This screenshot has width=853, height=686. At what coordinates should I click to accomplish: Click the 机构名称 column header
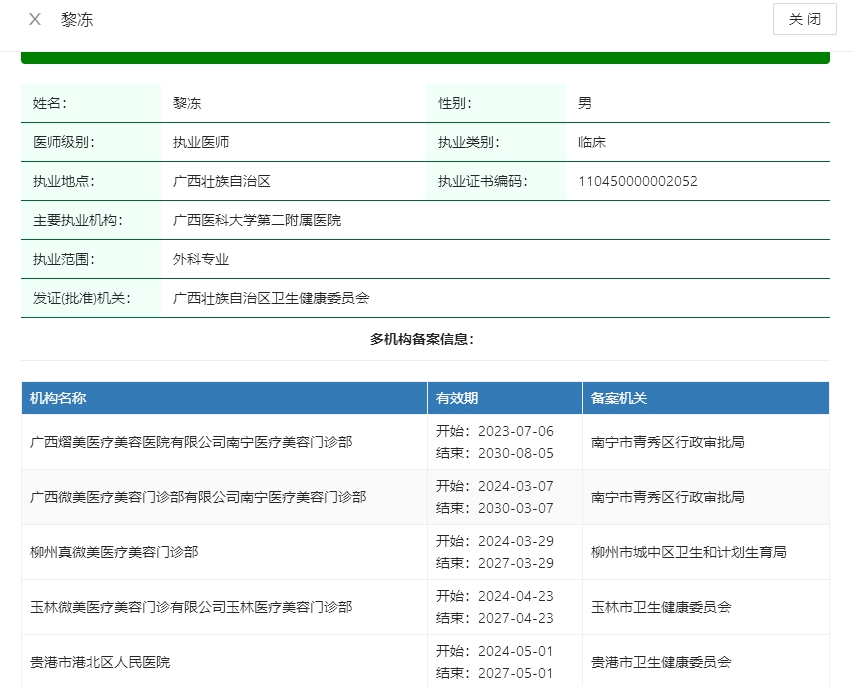click(x=58, y=398)
